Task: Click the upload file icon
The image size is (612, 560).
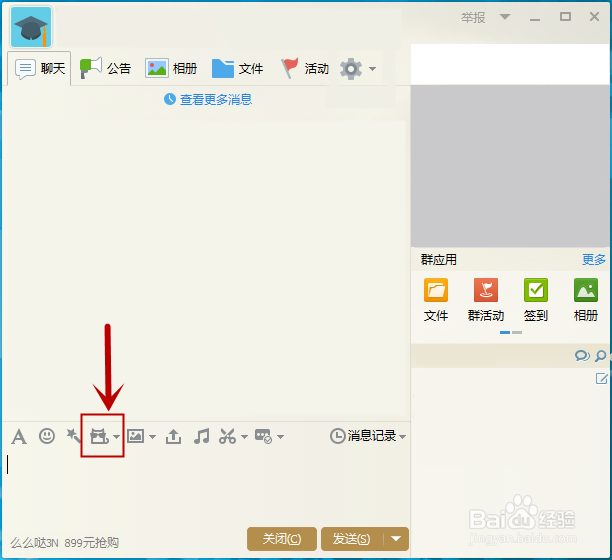Action: click(x=173, y=436)
